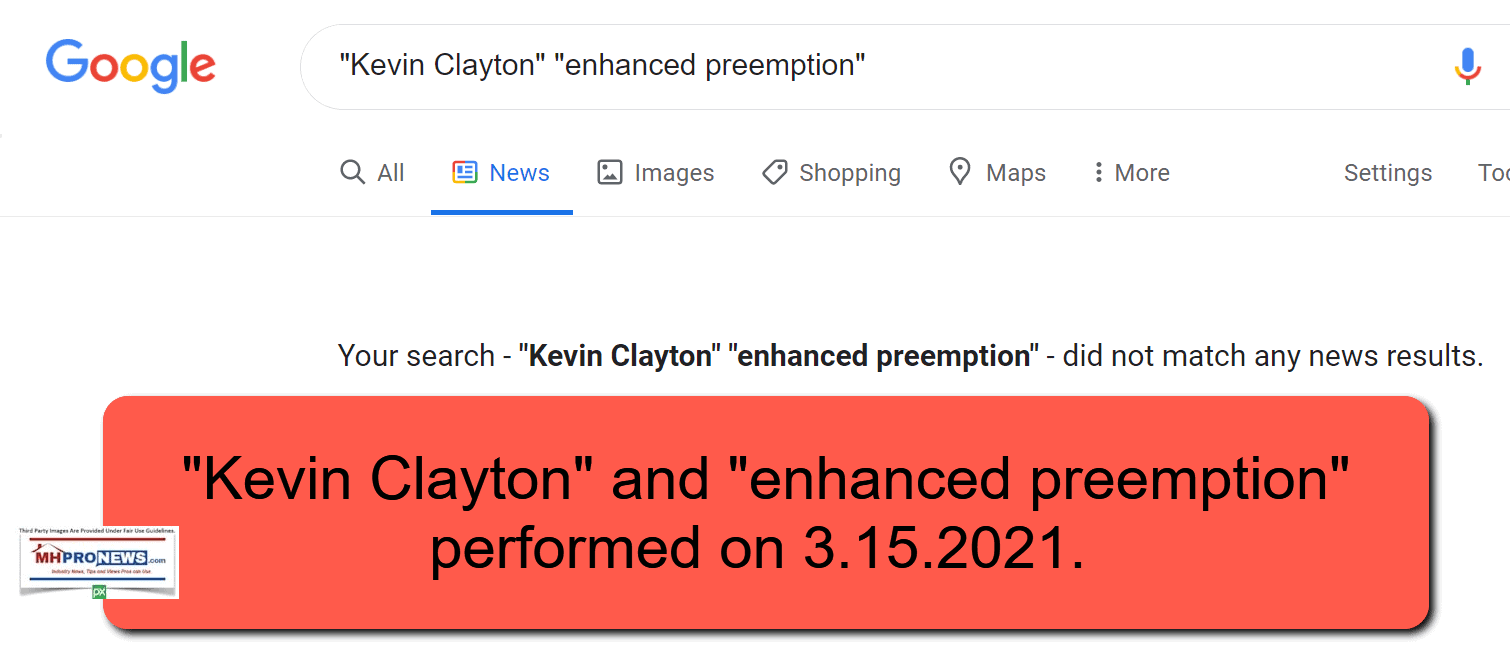Click the Google logo
The image size is (1510, 650).
tap(130, 66)
